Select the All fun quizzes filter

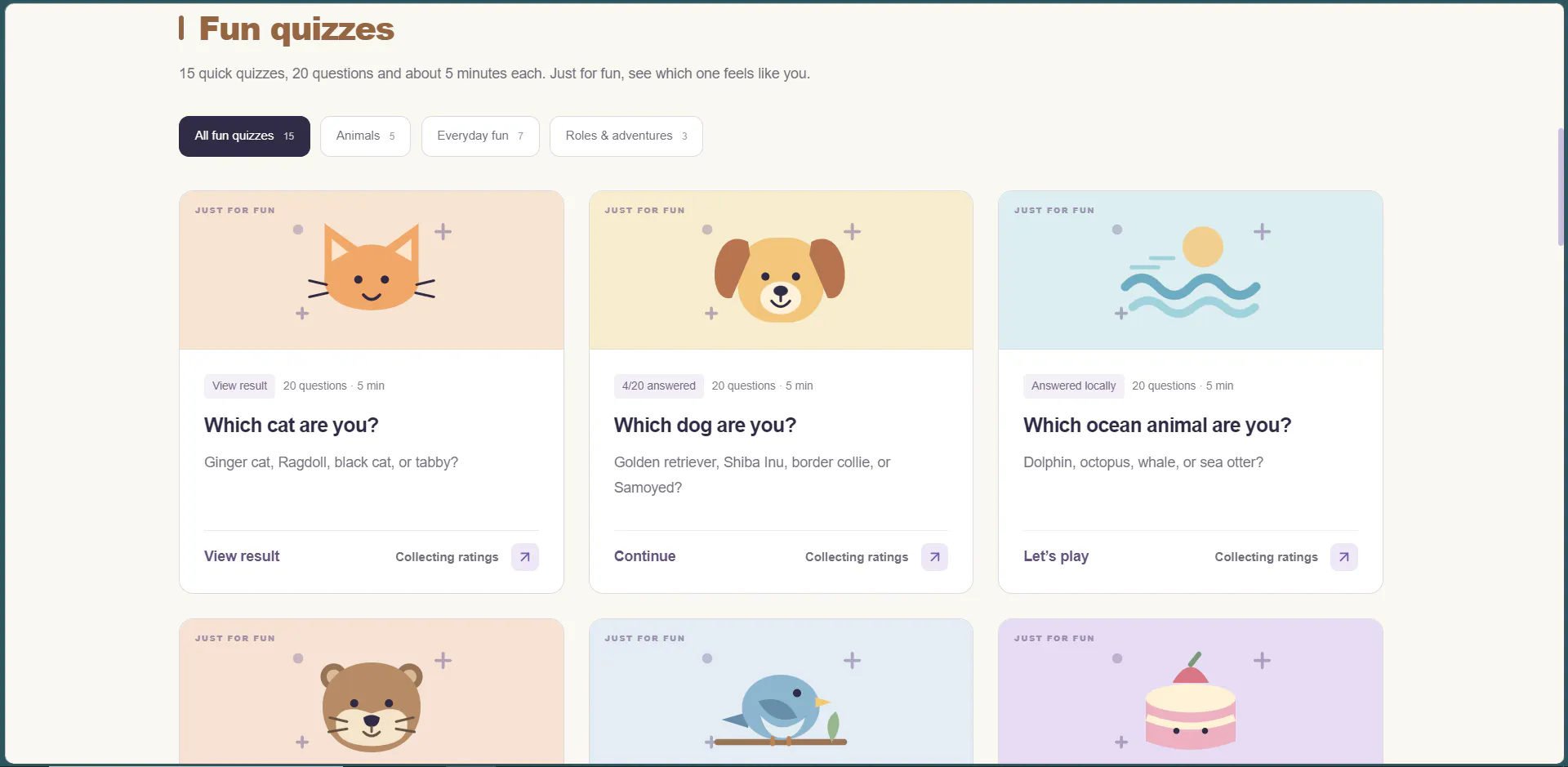[244, 136]
